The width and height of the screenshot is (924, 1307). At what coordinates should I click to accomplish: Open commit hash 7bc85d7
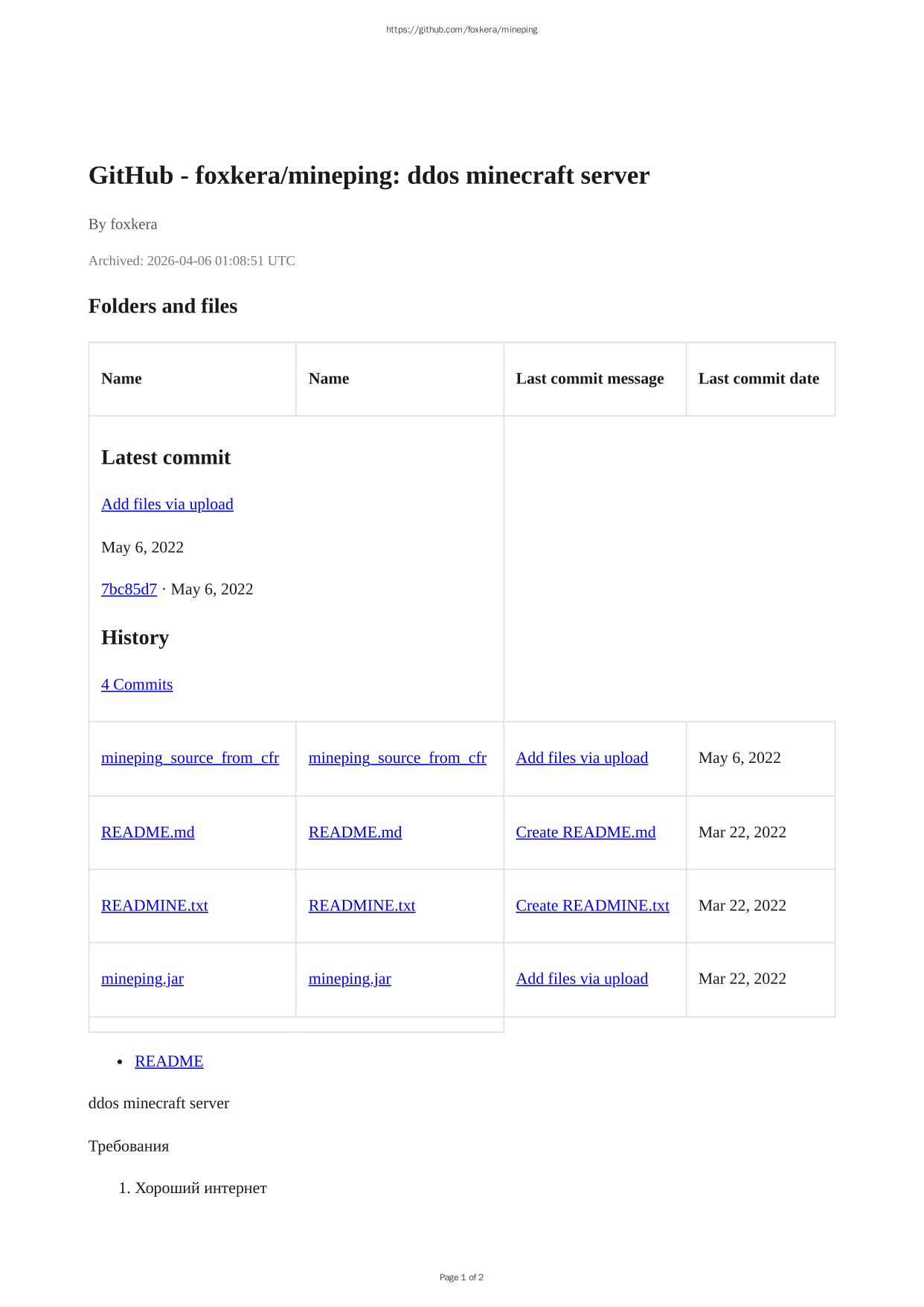click(129, 589)
